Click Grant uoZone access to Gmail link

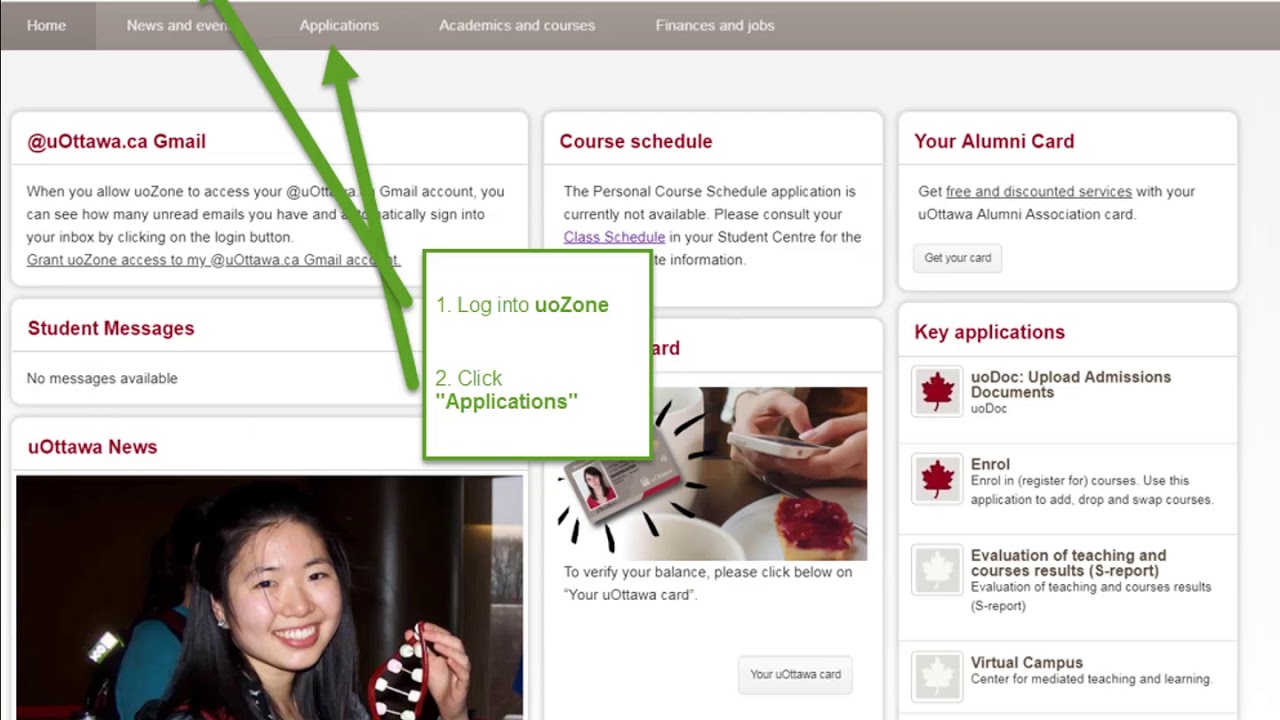(x=214, y=260)
